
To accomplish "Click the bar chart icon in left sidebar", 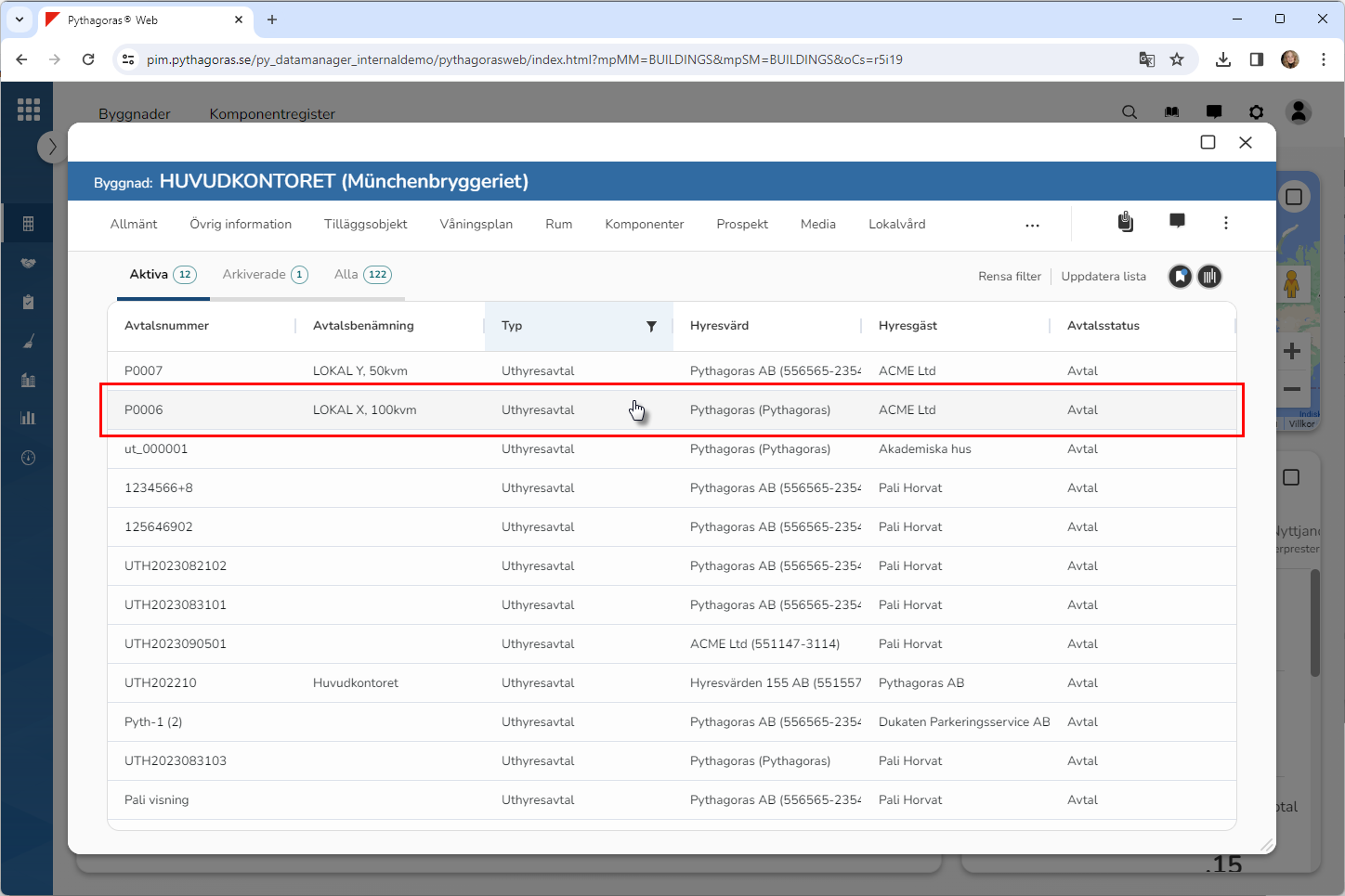I will pos(28,418).
